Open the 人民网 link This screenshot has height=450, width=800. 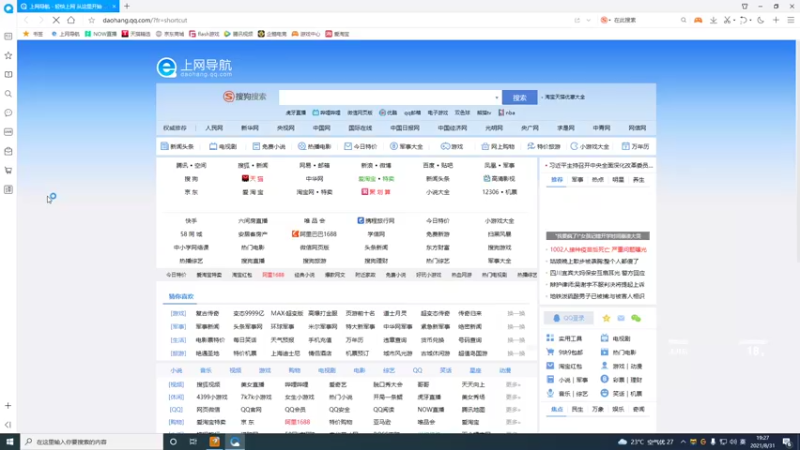click(x=214, y=128)
